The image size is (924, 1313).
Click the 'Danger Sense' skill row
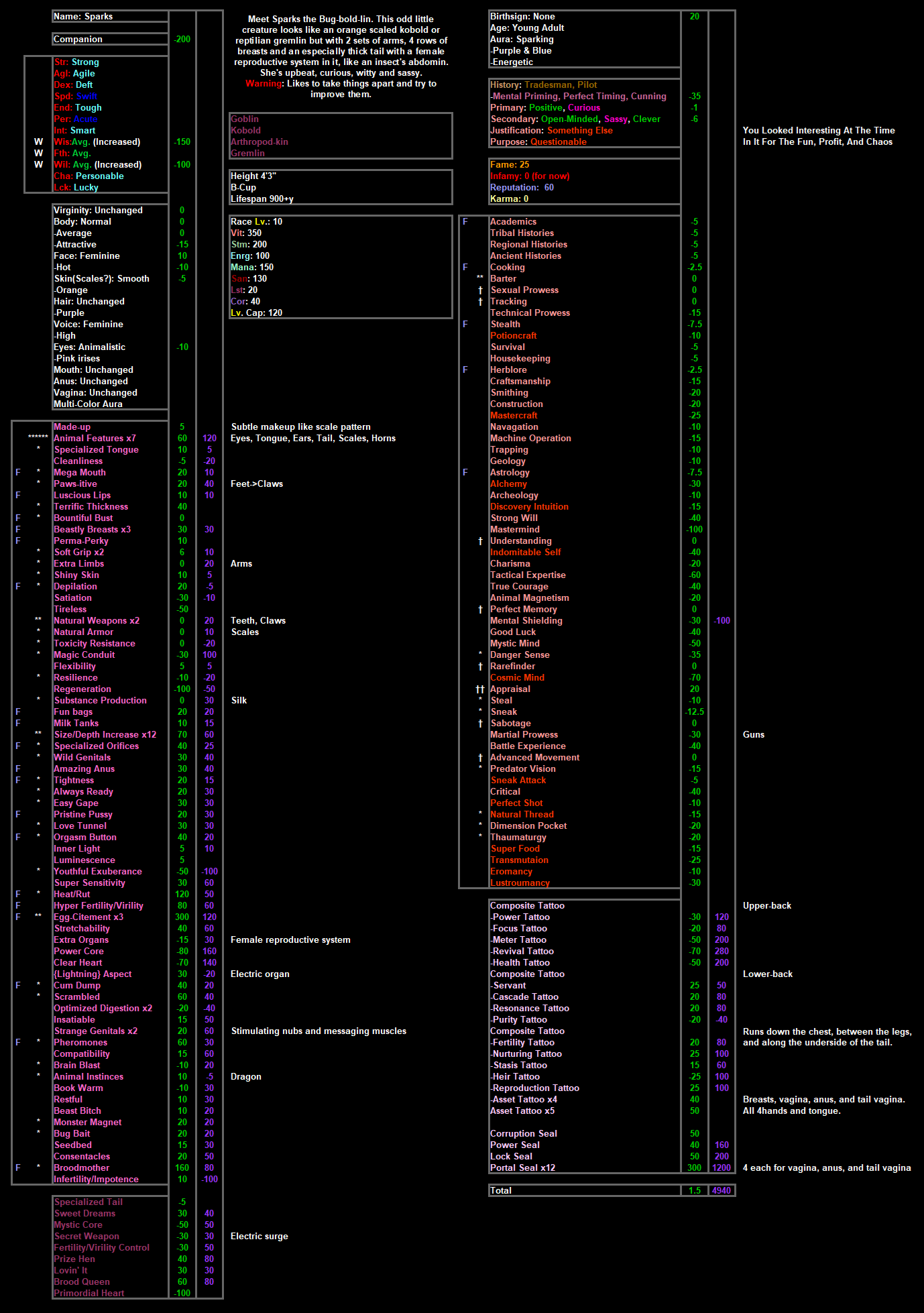coord(520,654)
